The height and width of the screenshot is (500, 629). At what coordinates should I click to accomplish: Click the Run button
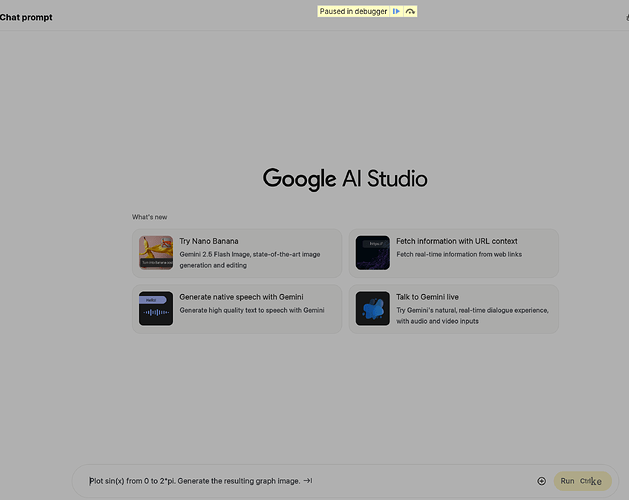pyautogui.click(x=582, y=481)
